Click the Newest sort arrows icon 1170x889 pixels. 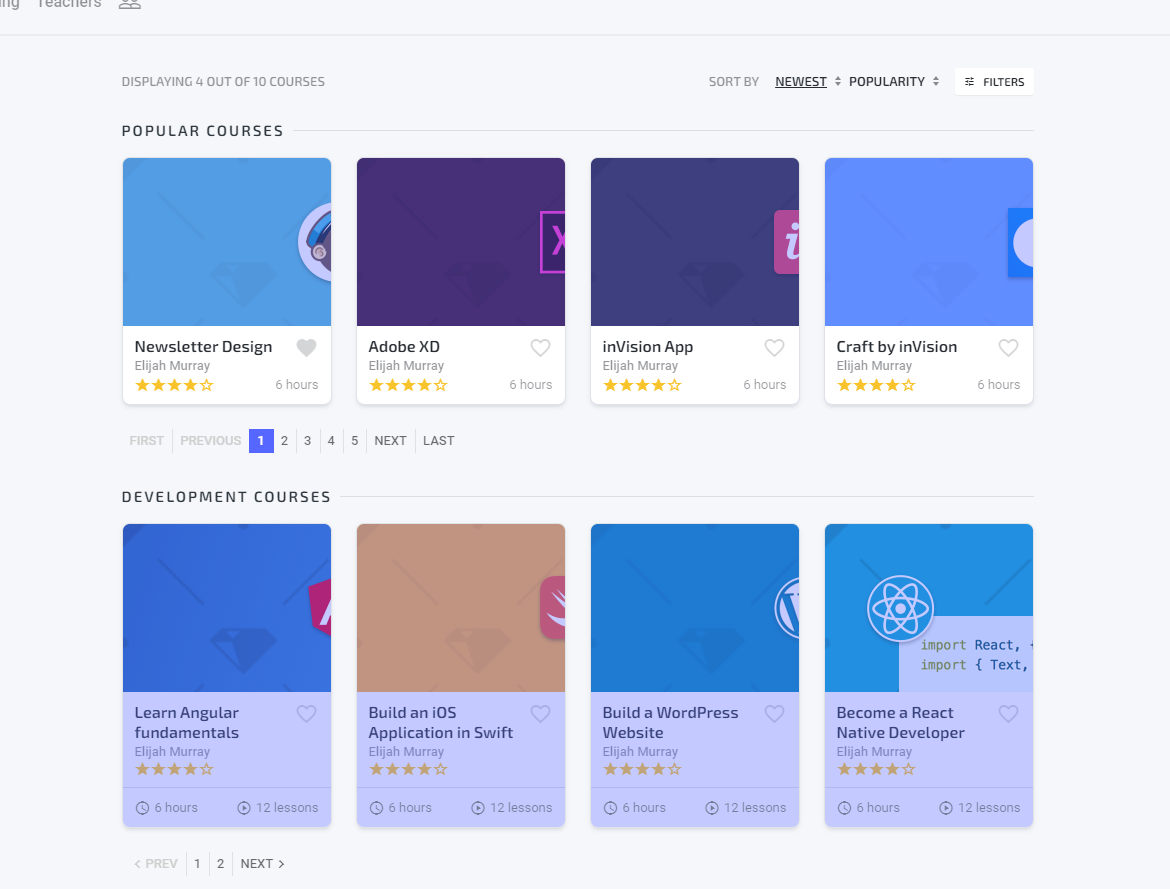click(x=838, y=81)
